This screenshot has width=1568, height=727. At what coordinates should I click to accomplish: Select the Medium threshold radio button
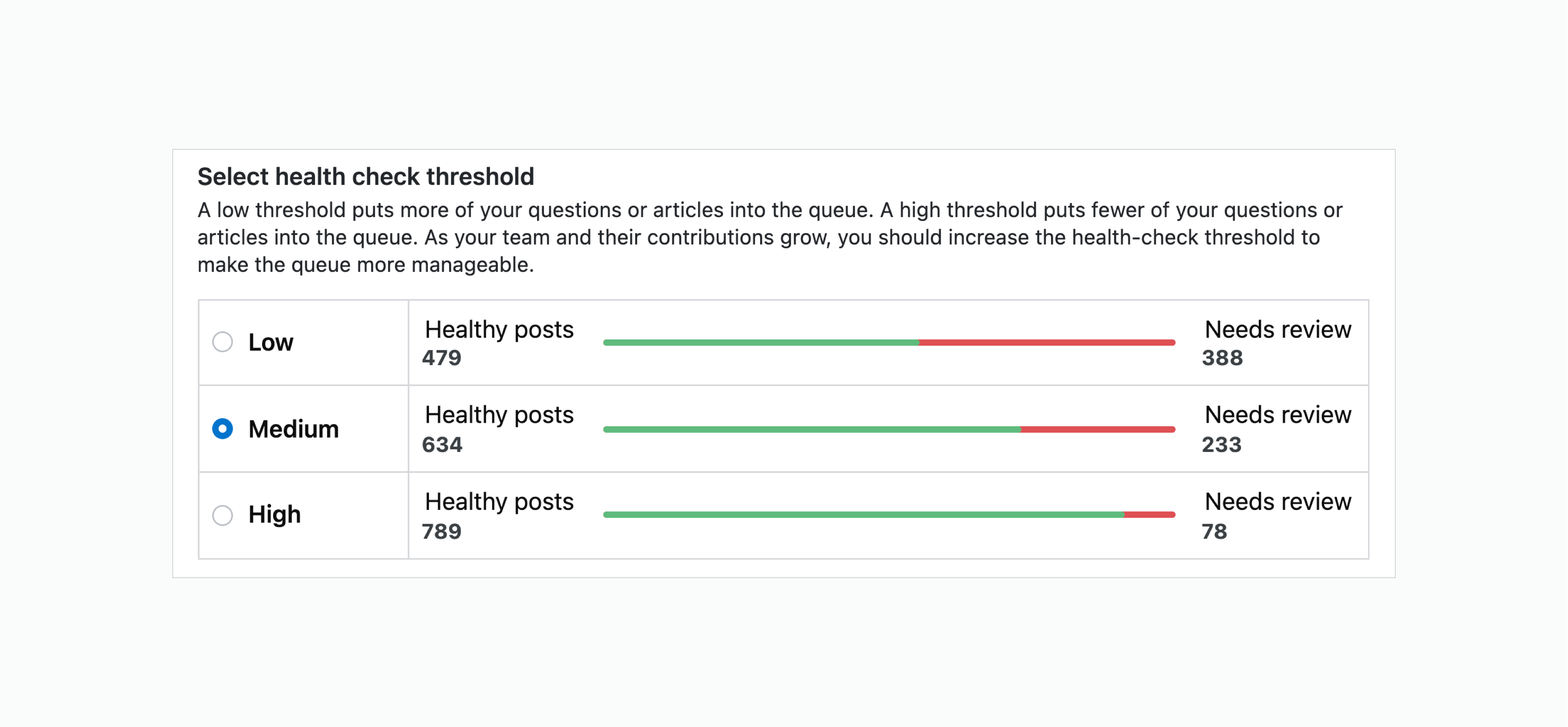[222, 428]
